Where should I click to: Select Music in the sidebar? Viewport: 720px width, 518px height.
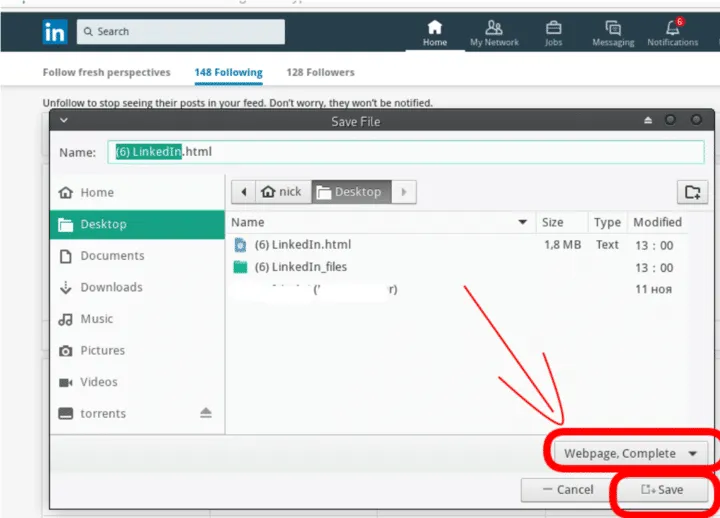137,319
